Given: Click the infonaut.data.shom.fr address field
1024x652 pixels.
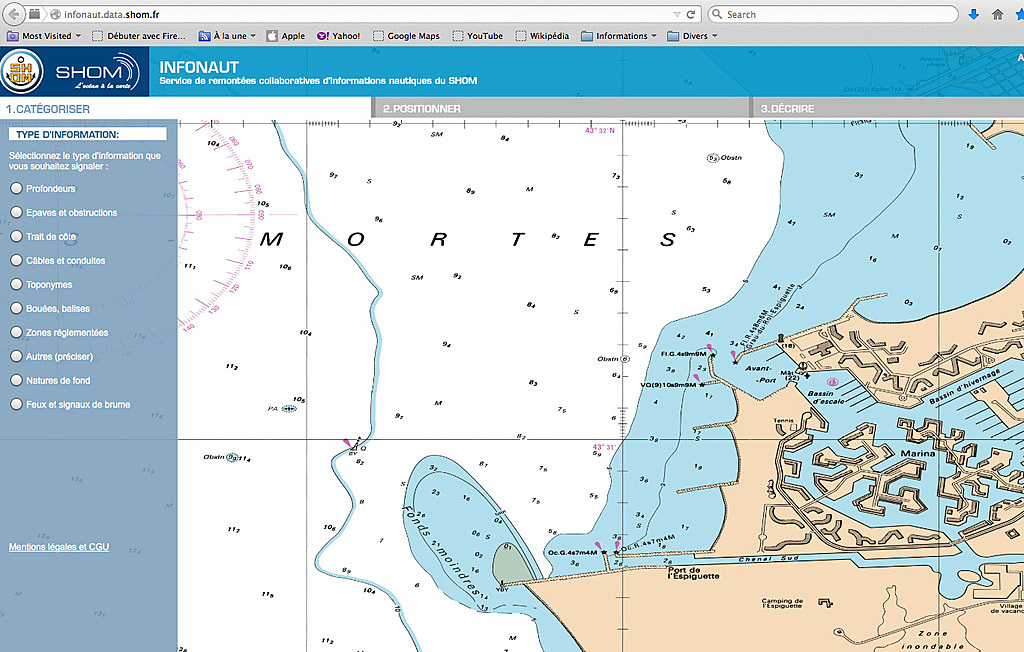Looking at the screenshot, I should pyautogui.click(x=366, y=14).
